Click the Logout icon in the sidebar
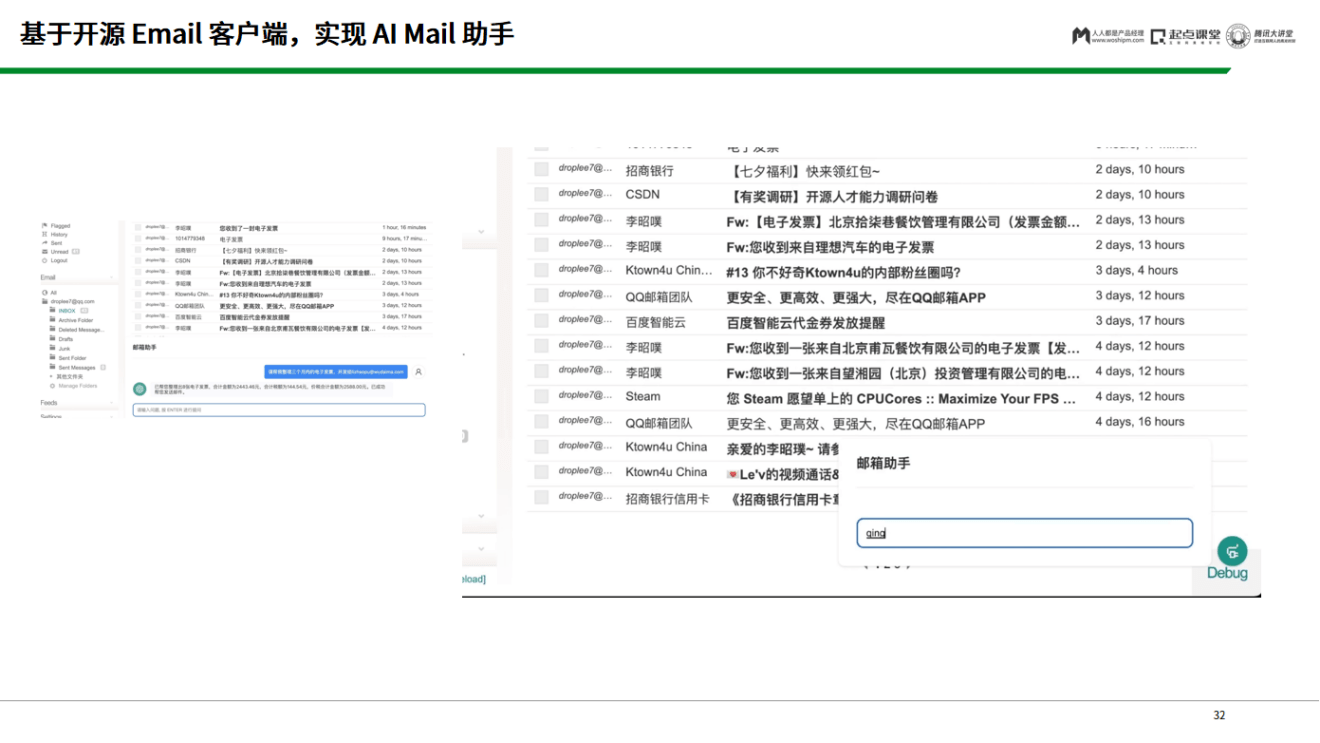 tap(44, 260)
